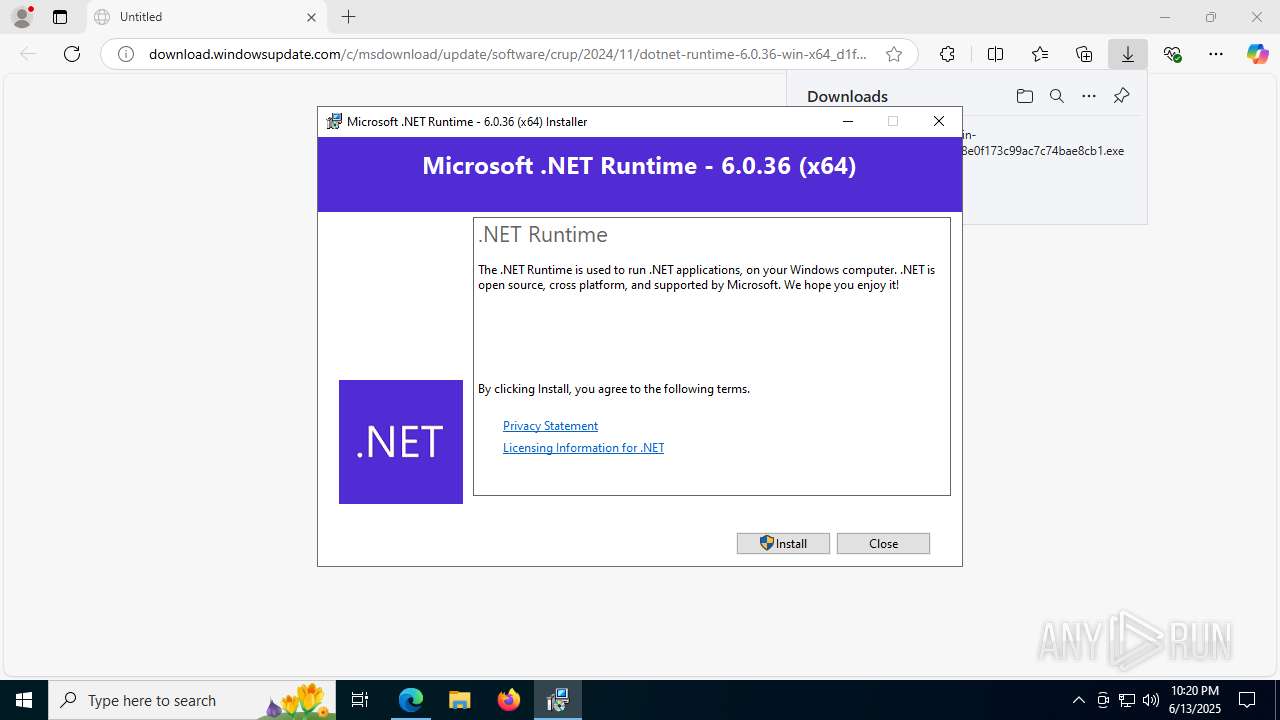Open Favorites list icon
Screen dimensions: 1280x720
coord(1040,54)
